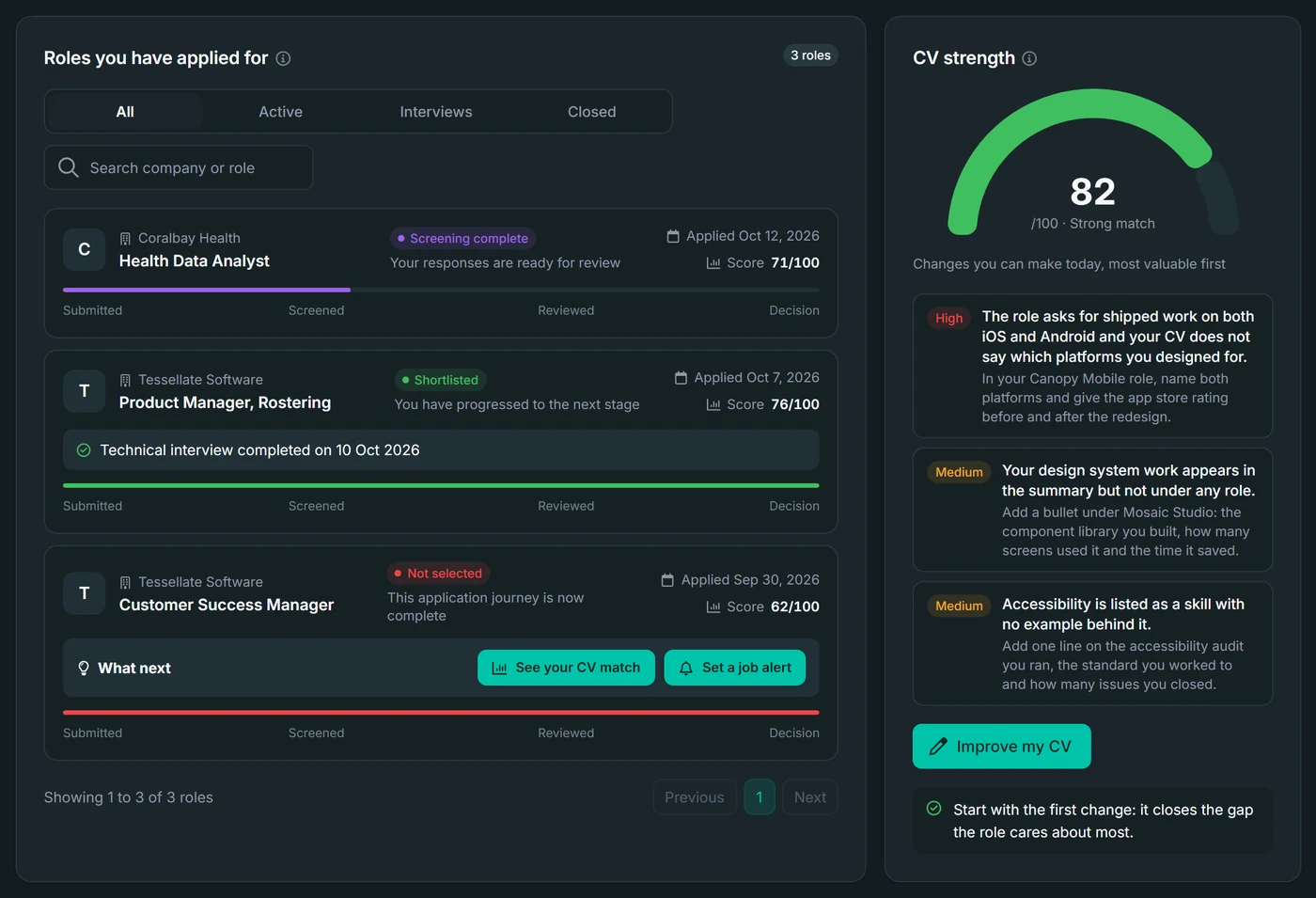The height and width of the screenshot is (898, 1316).
Task: Show the Closed roles tab
Action: [x=592, y=112]
